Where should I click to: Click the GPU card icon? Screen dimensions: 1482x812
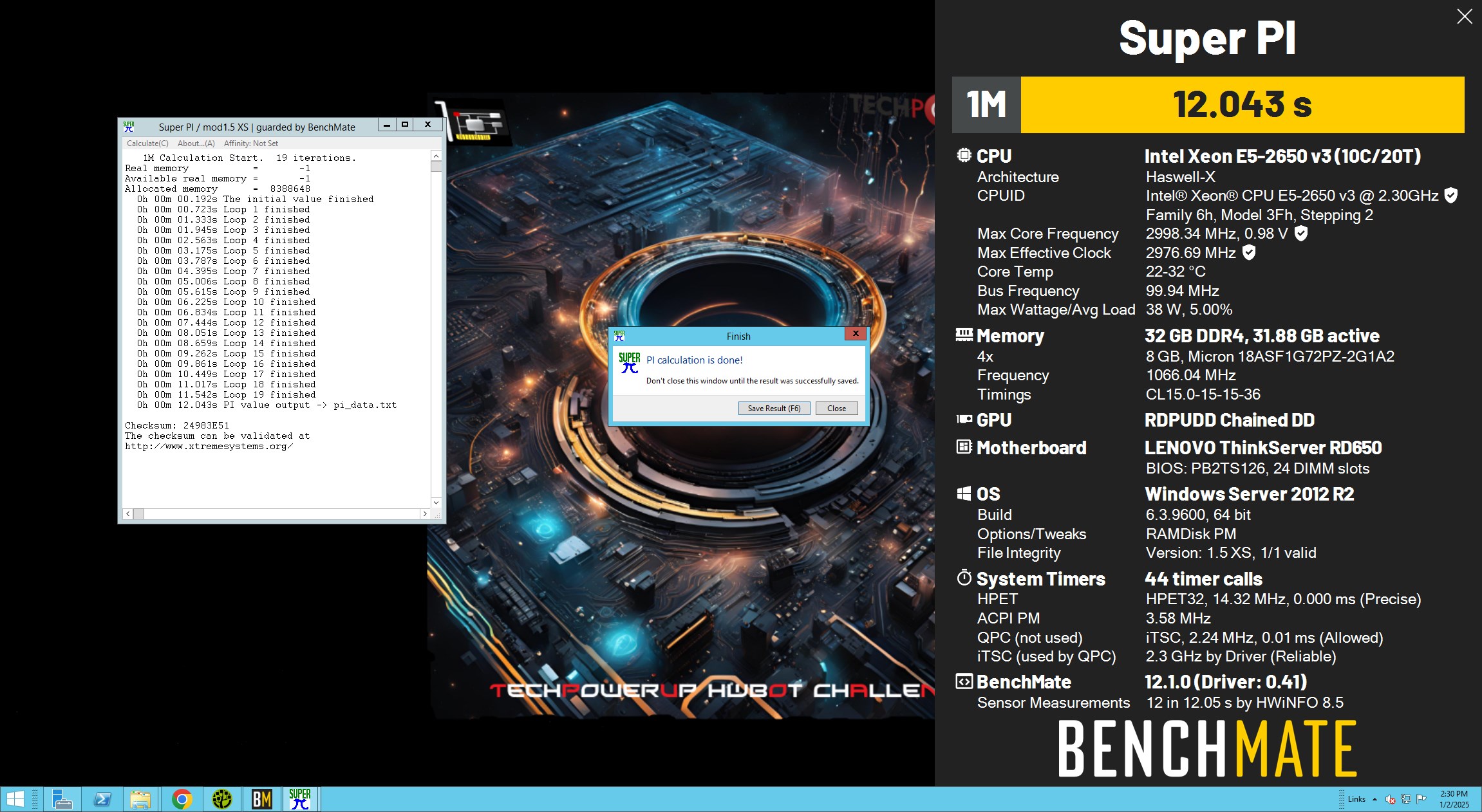tap(964, 419)
